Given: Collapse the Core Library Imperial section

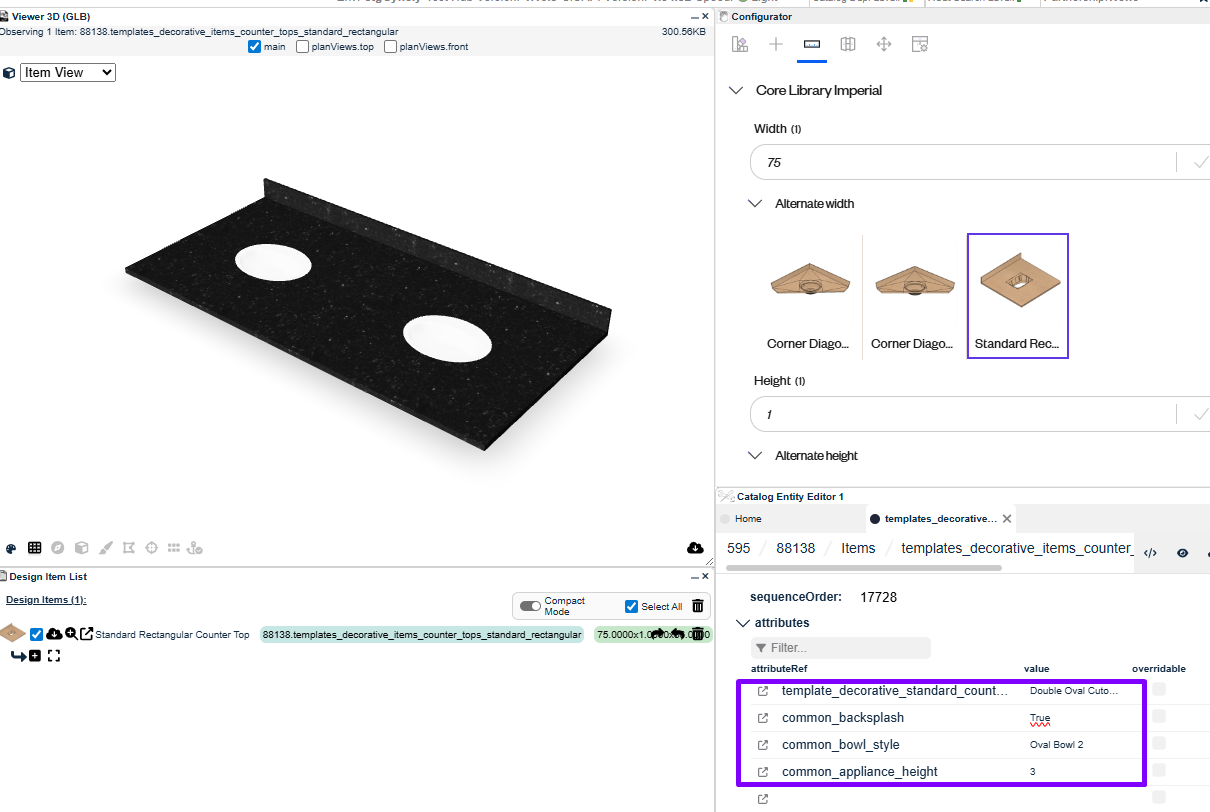Looking at the screenshot, I should click(737, 90).
